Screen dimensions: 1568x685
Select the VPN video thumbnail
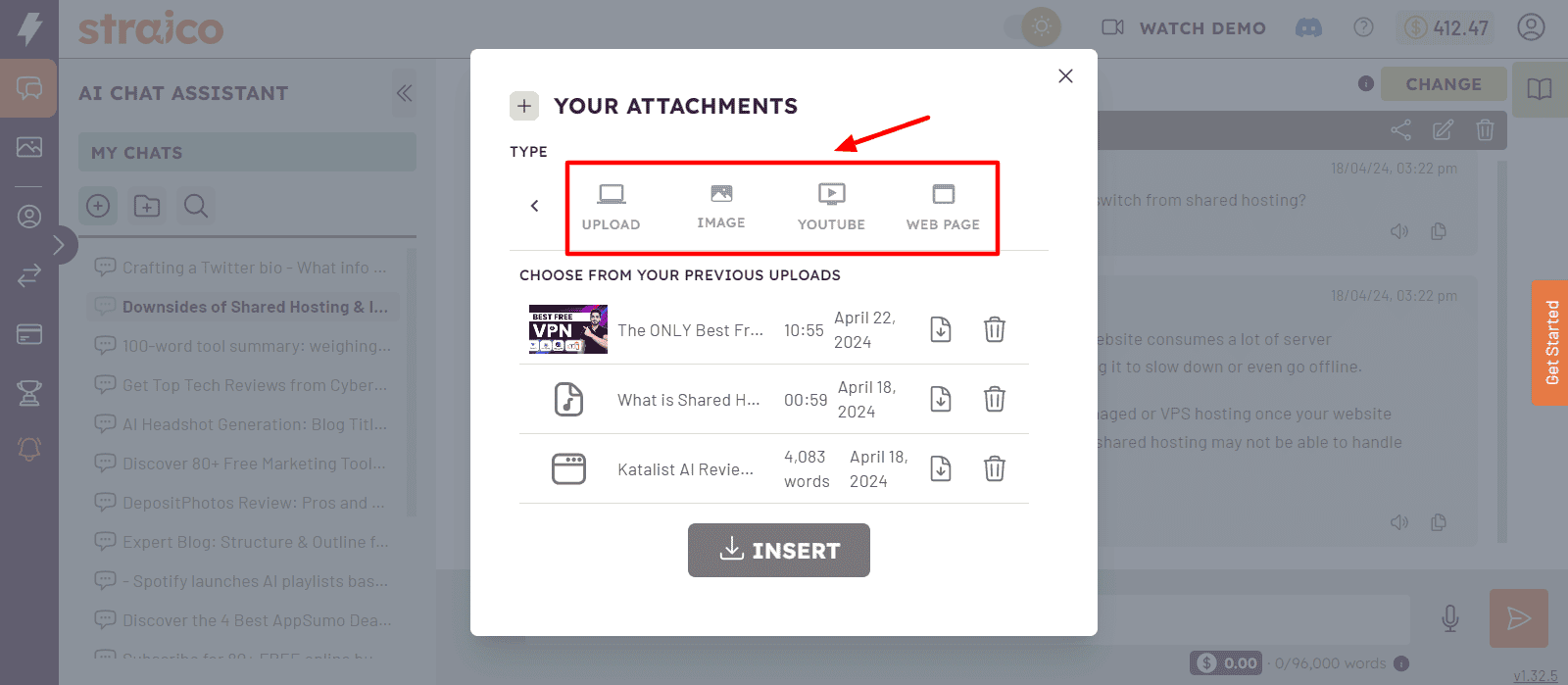(567, 329)
